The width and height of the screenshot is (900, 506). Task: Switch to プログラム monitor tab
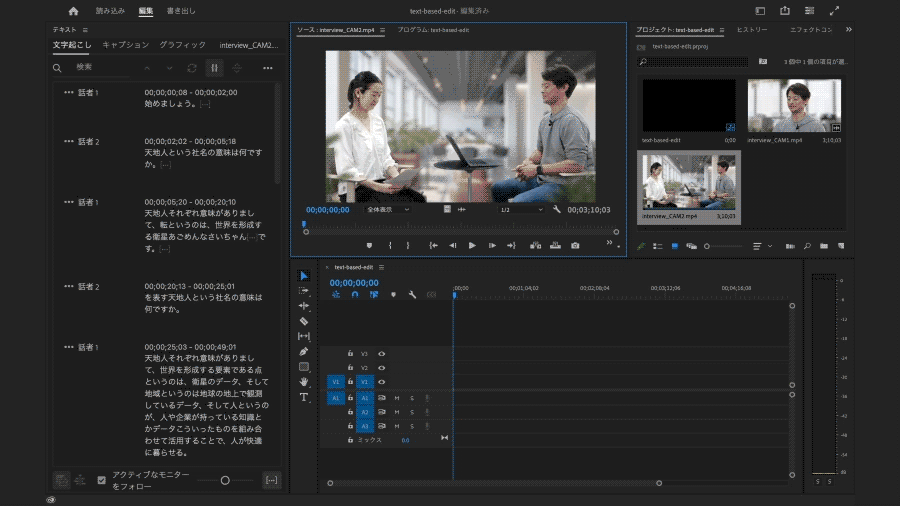(x=433, y=30)
